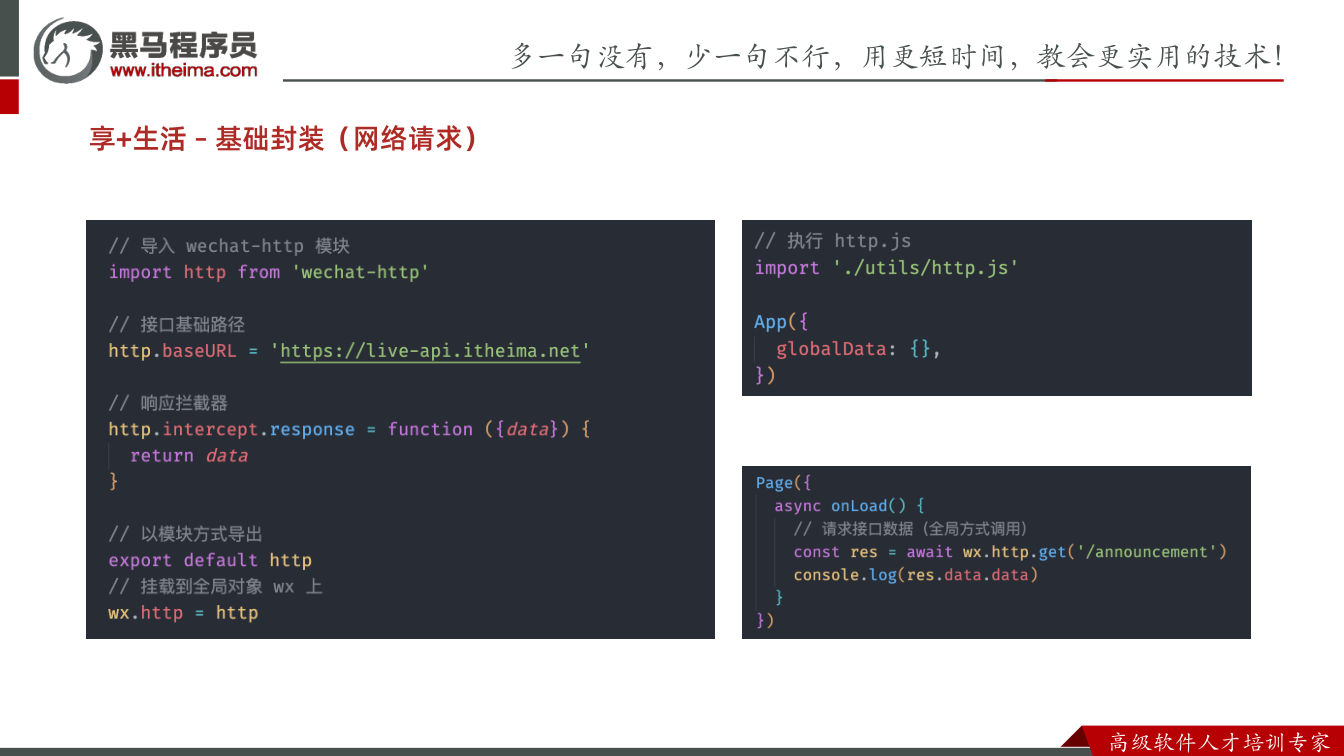This screenshot has height=756, width=1344.
Task: Click the async onLoad() method line
Action: click(849, 506)
